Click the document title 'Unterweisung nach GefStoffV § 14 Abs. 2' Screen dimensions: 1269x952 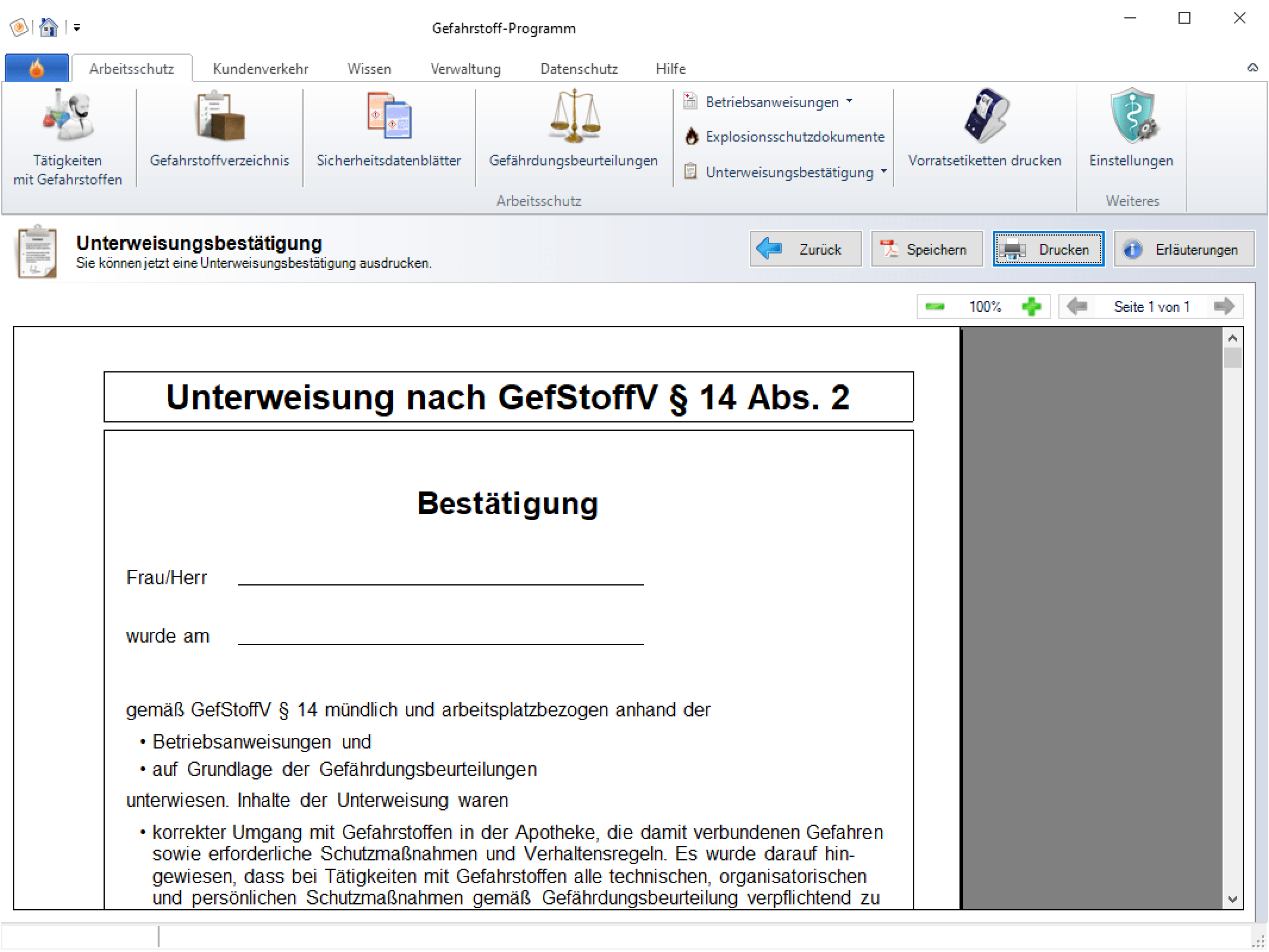coord(508,397)
